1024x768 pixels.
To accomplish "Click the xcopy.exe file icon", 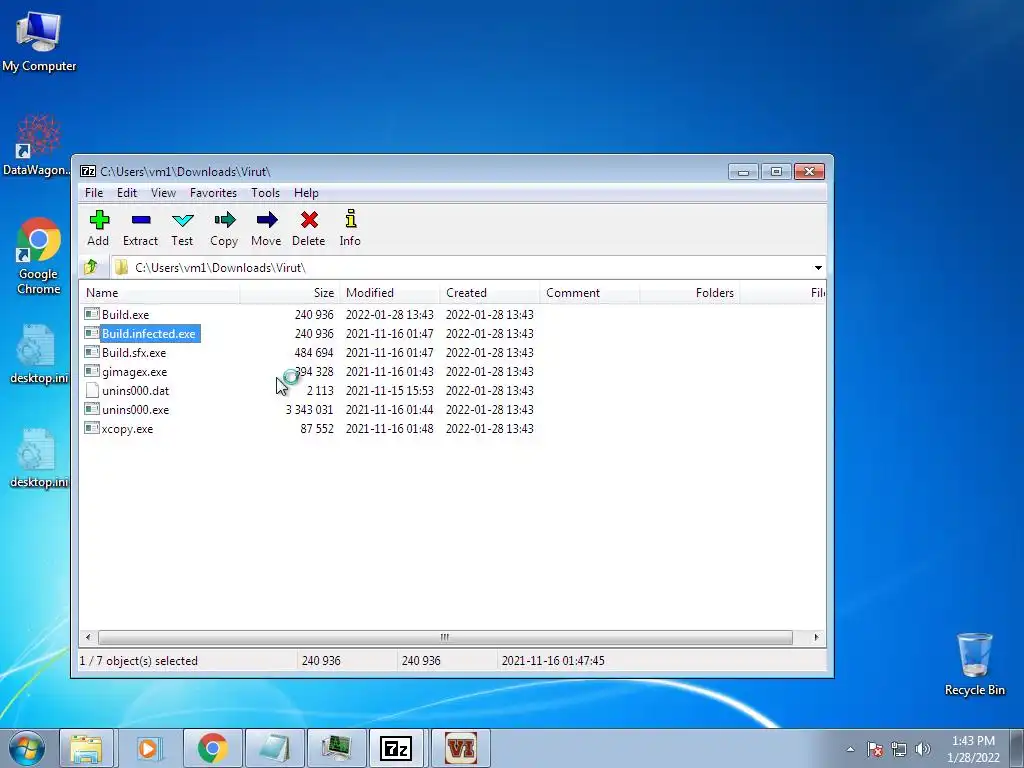I will (x=92, y=428).
